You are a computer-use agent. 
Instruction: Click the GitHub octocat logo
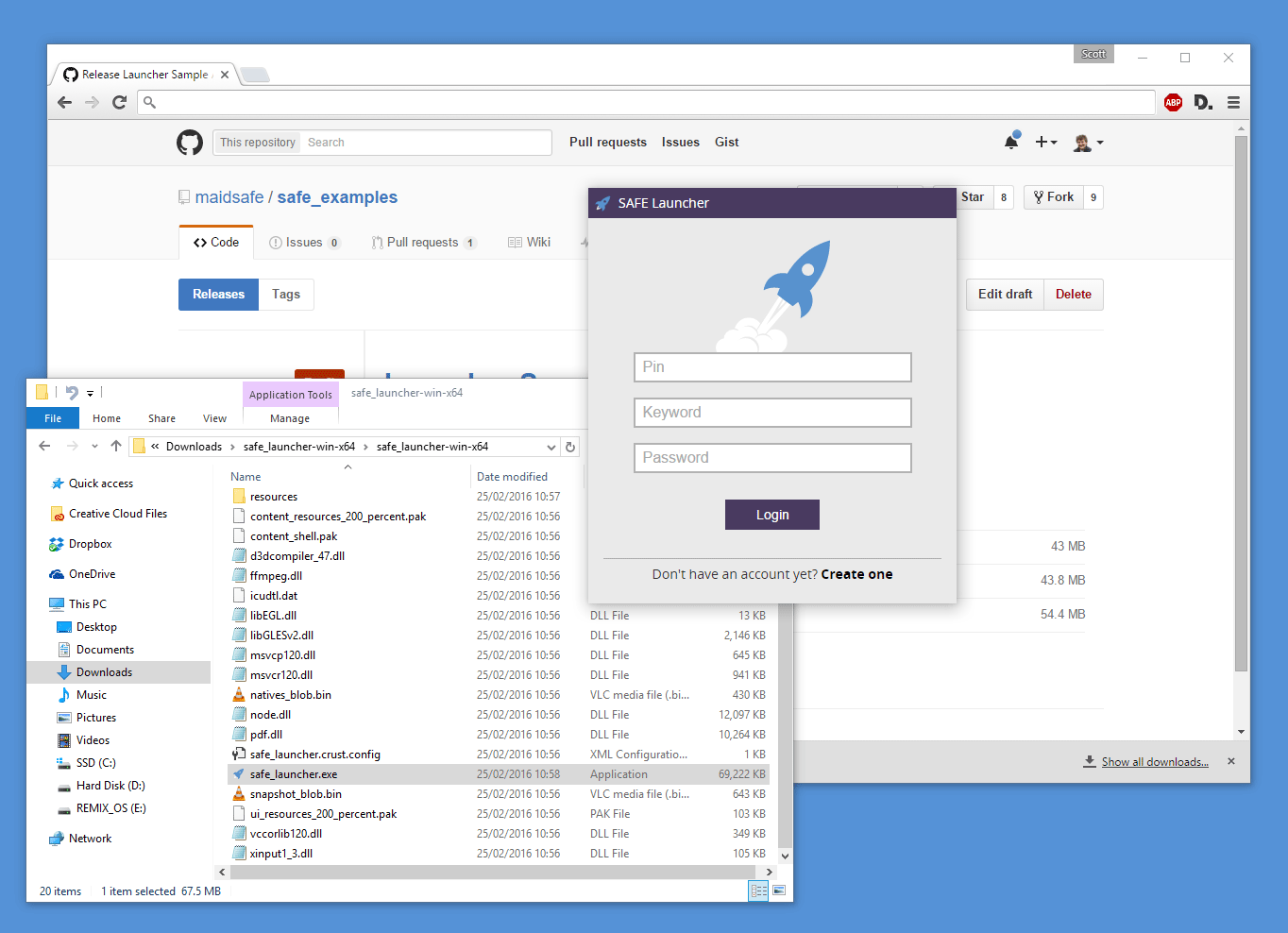(190, 143)
